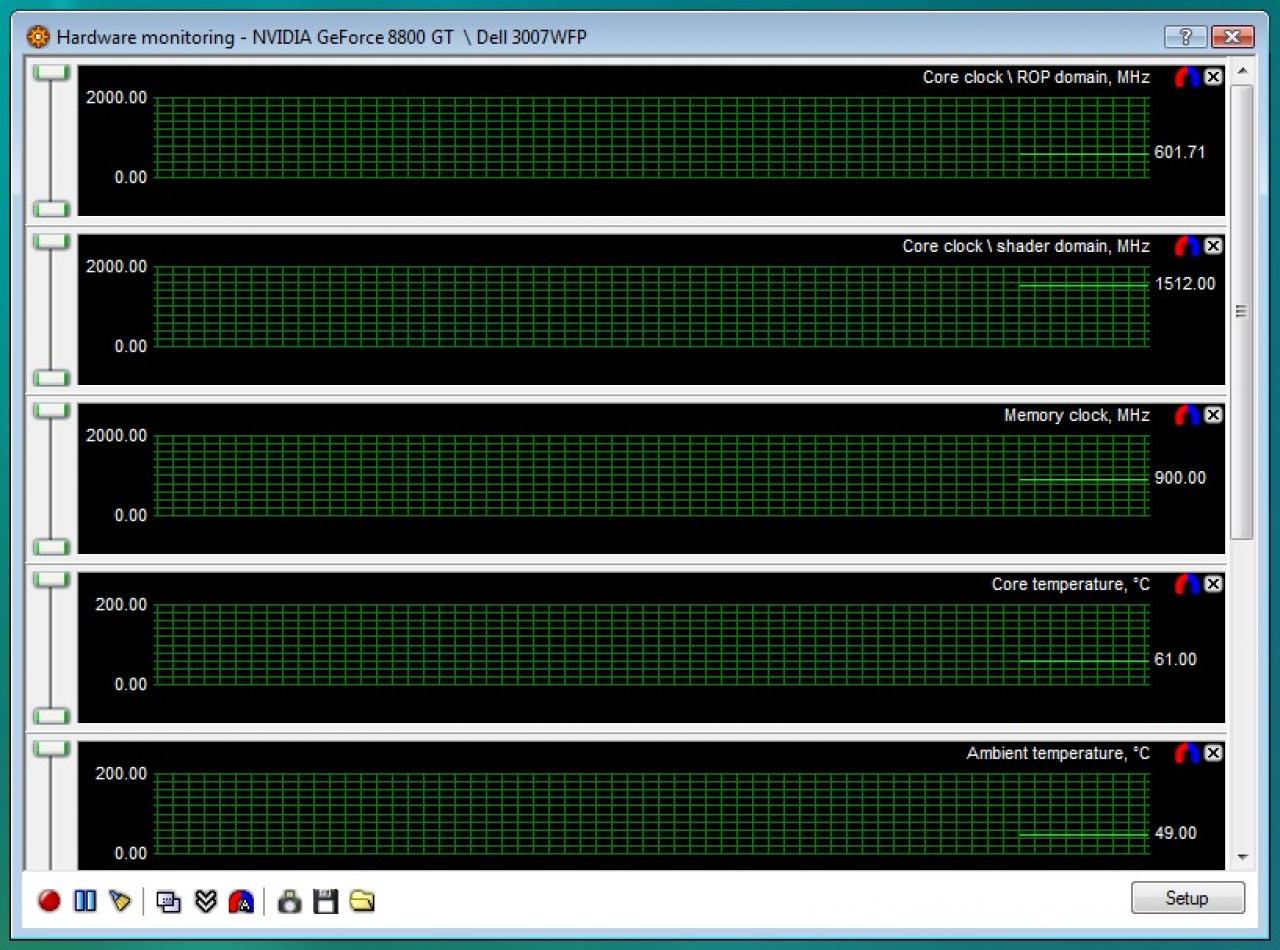Click the 601.71 ROP clock value
The width and height of the screenshot is (1280, 950).
(1180, 153)
